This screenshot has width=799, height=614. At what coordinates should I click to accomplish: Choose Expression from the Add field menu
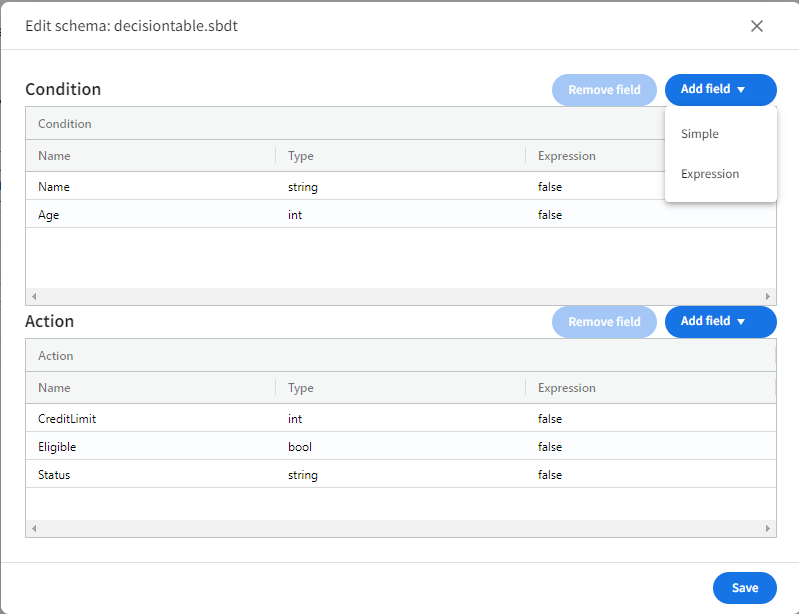[710, 174]
